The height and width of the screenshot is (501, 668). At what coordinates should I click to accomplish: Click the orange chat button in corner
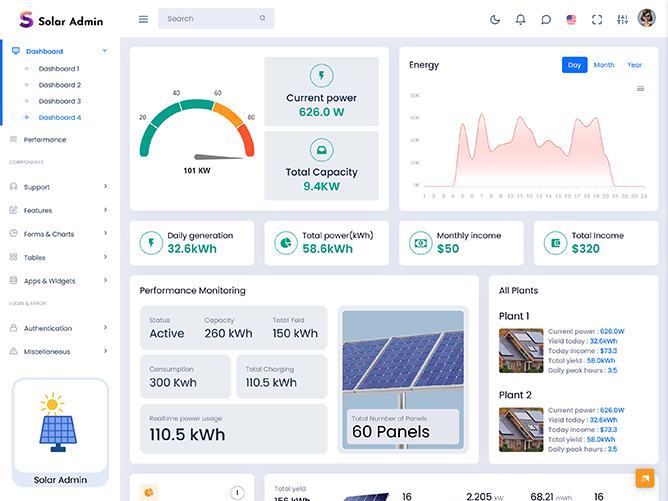click(x=645, y=478)
